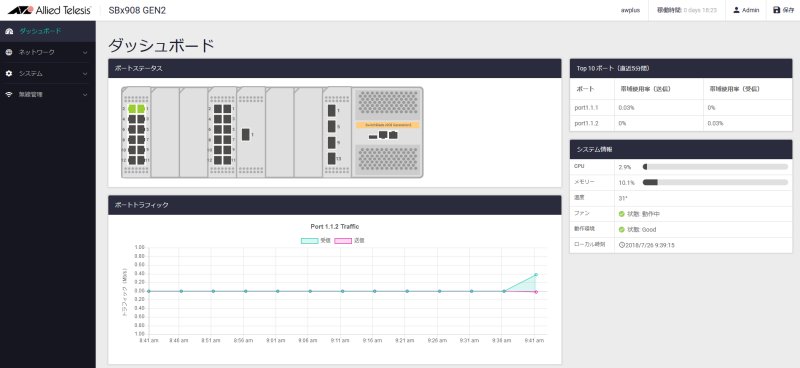Click the 保存 save button
The width and height of the screenshot is (800, 368).
tap(783, 10)
